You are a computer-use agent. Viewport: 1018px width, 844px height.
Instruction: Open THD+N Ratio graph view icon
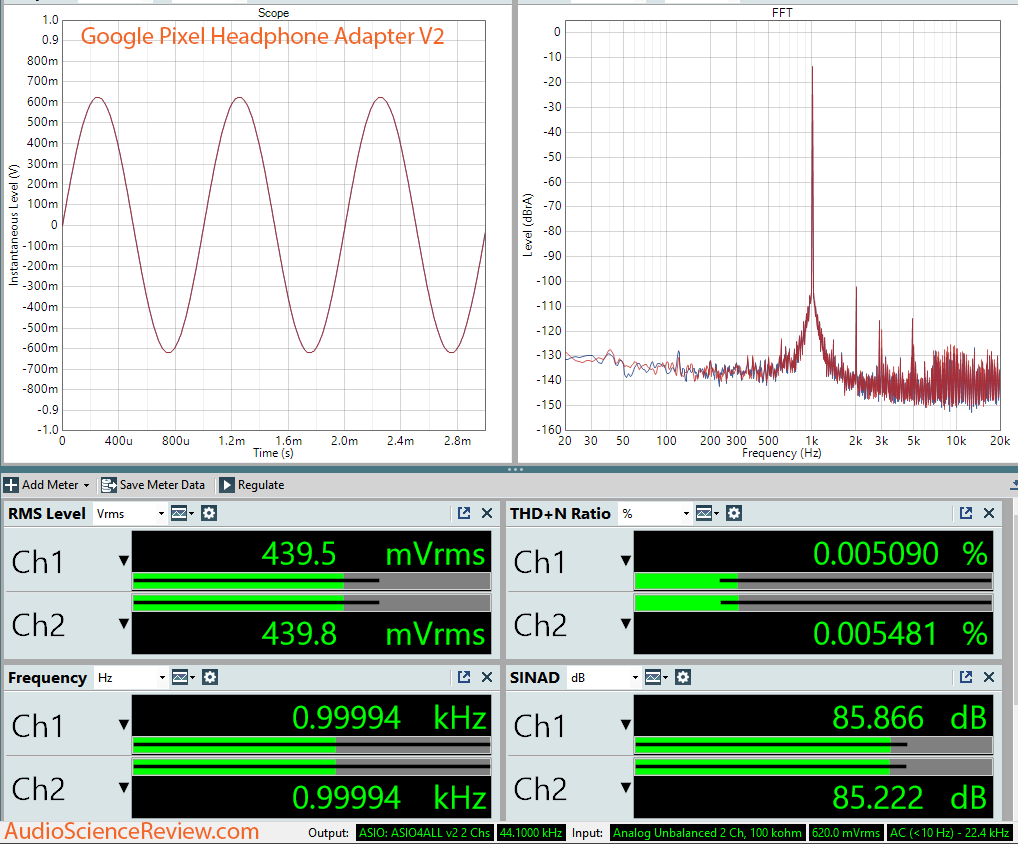pos(707,514)
